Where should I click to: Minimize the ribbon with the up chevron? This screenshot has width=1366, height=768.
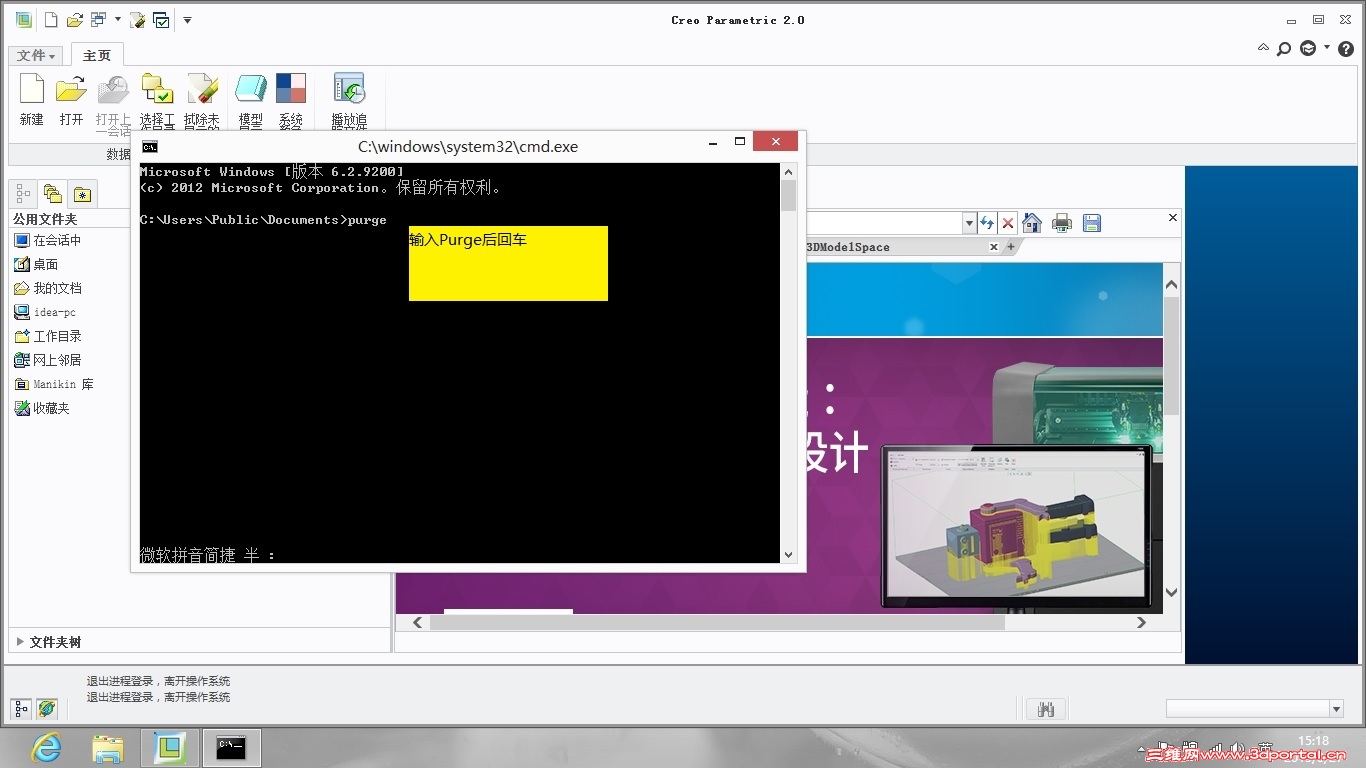[1263, 48]
